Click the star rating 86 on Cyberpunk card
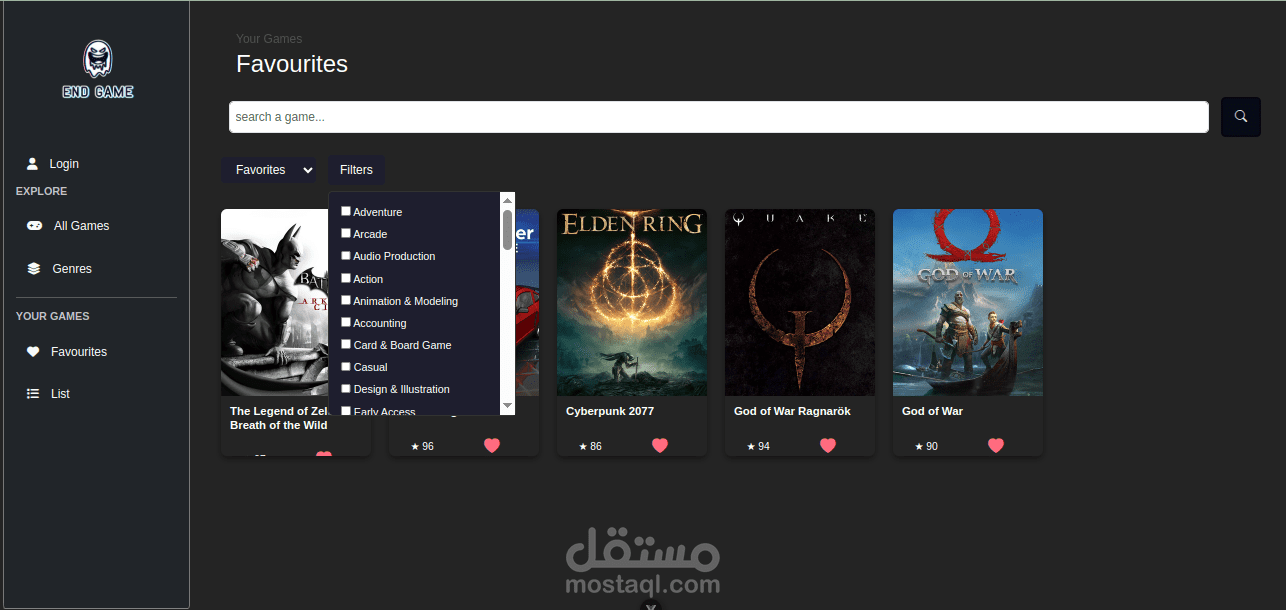Viewport: 1286px width, 610px height. click(x=590, y=446)
